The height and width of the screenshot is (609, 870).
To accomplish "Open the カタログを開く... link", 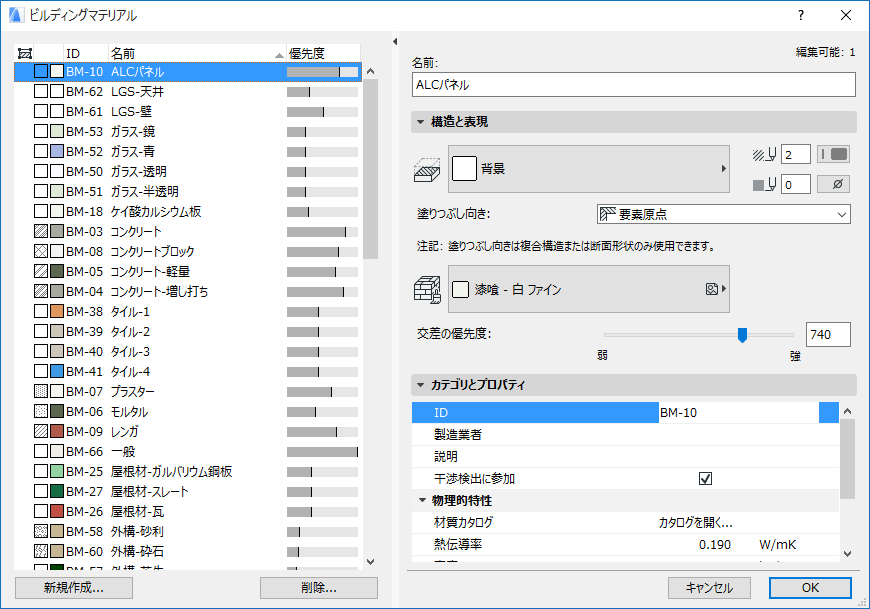I will coord(696,522).
